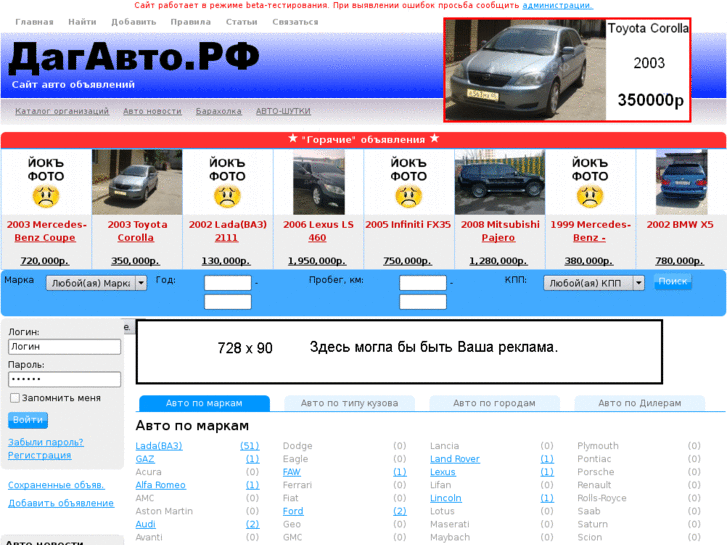Click the no-photo sad smiley for 1999 Mercedes-Benz

click(x=590, y=197)
